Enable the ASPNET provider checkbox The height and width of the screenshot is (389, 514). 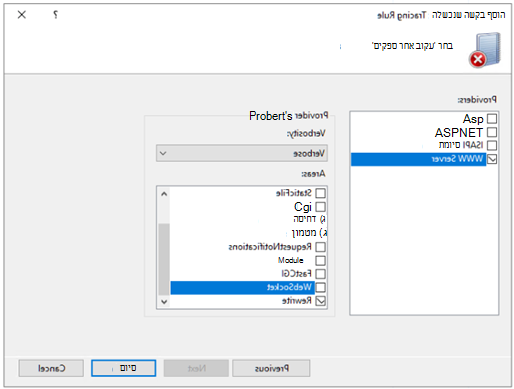pos(492,132)
